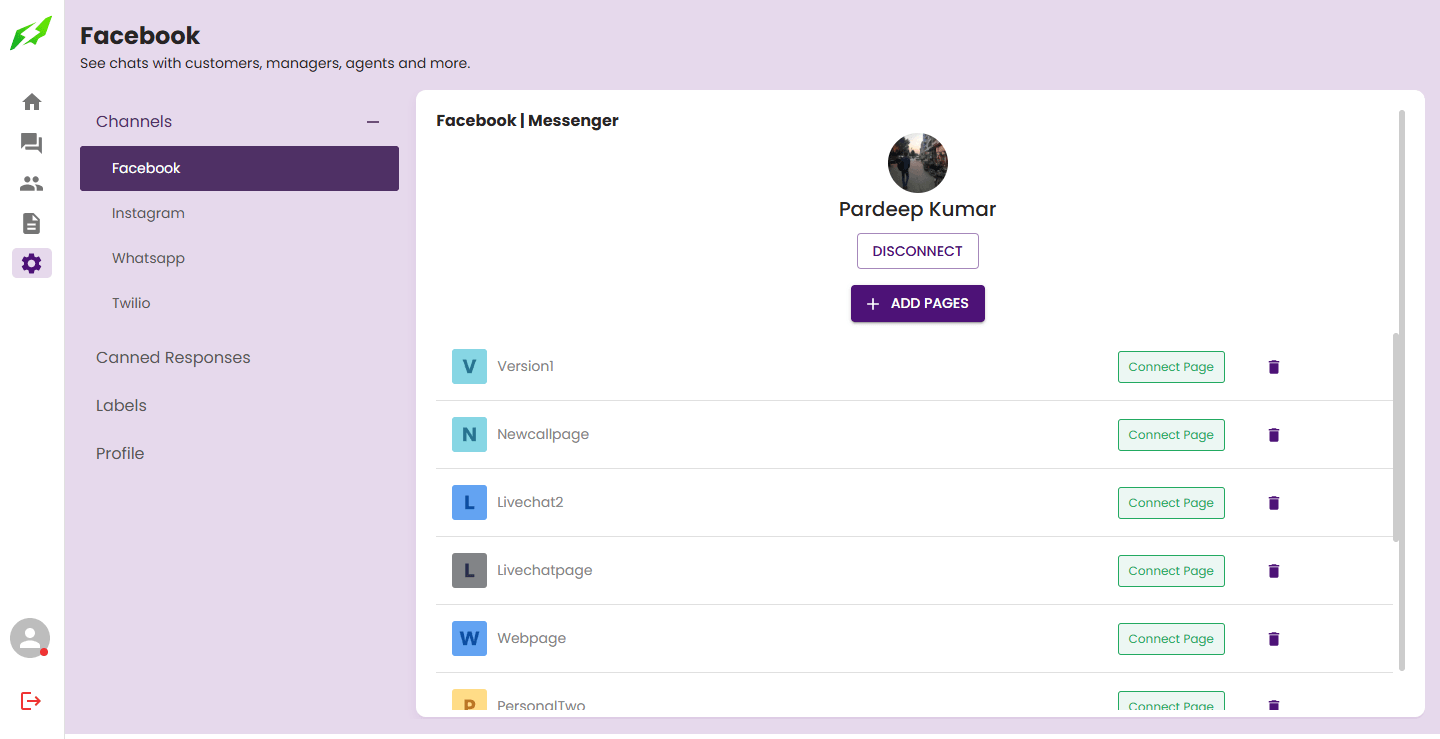
Task: Open Labels section
Action: [x=121, y=406]
